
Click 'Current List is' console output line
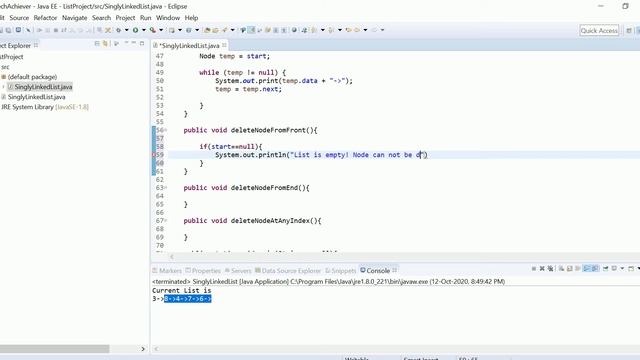point(182,291)
